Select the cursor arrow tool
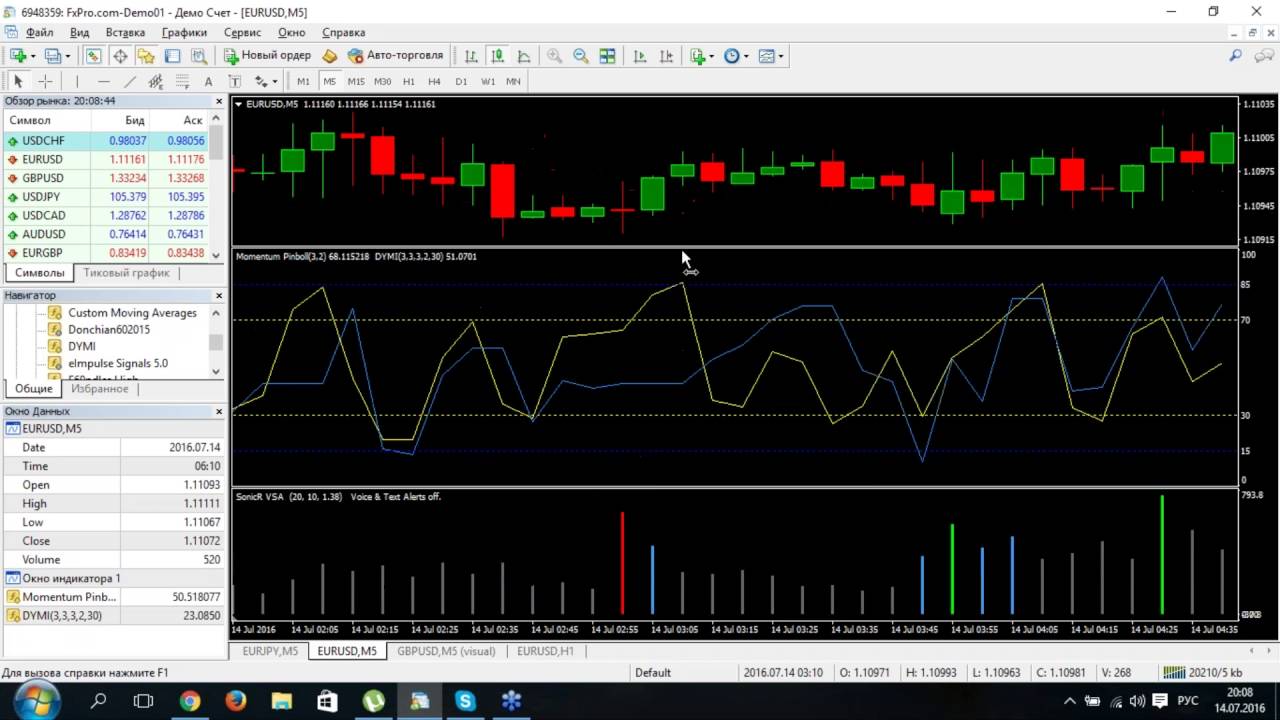The width and height of the screenshot is (1280, 720). [x=18, y=81]
